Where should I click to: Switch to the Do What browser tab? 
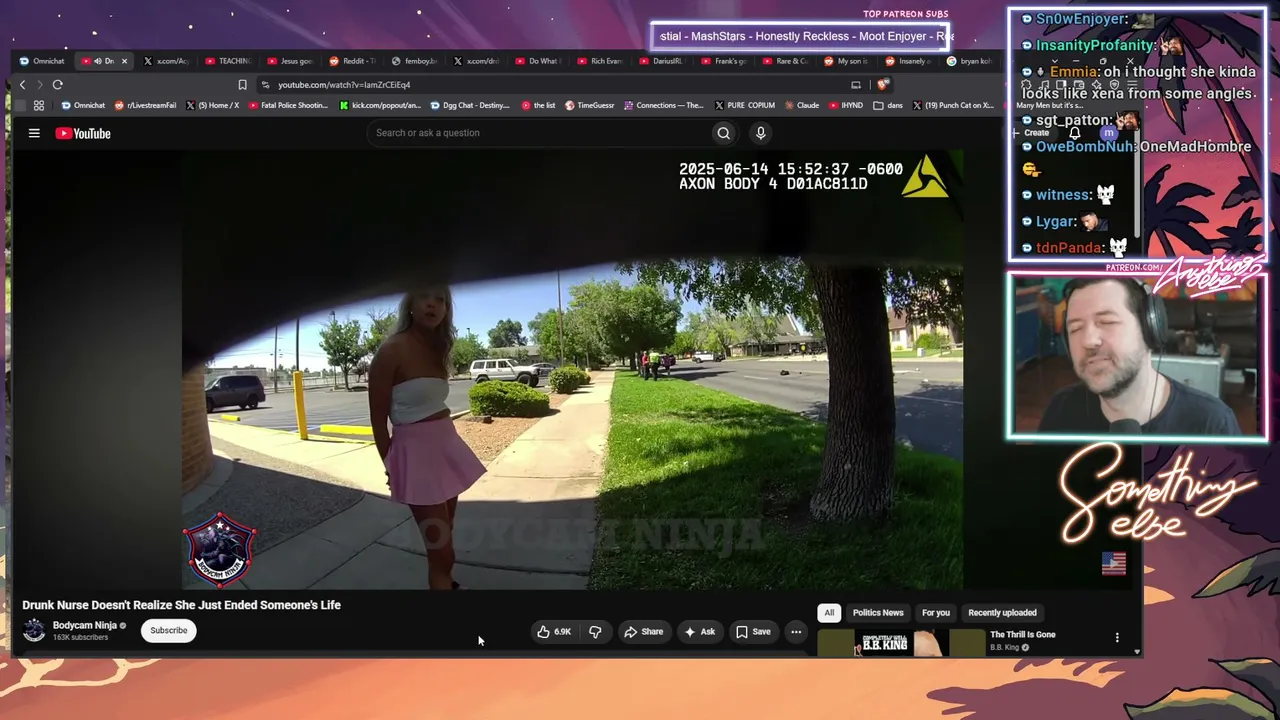(x=538, y=61)
